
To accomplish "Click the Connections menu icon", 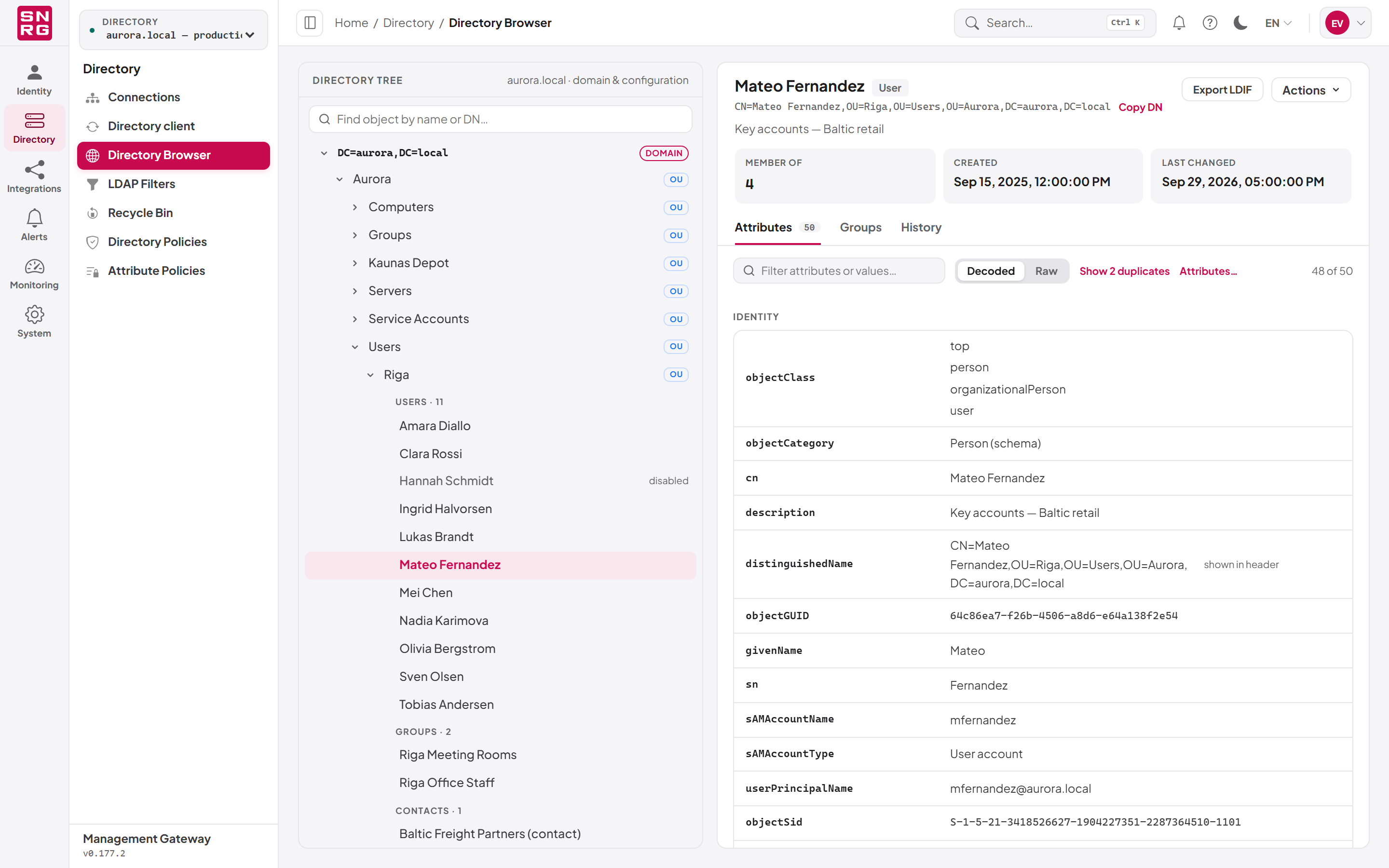I will coord(93,97).
